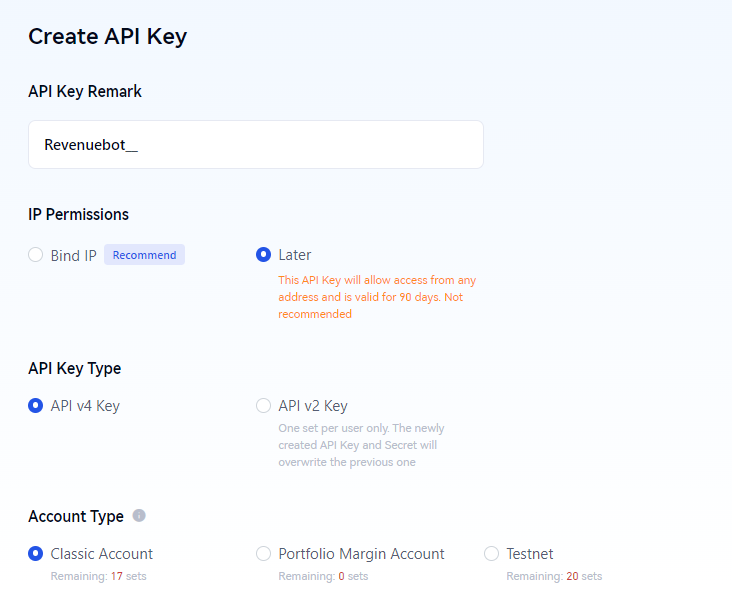Select the Testnet radio button circle
Image resolution: width=732 pixels, height=612 pixels.
491,554
